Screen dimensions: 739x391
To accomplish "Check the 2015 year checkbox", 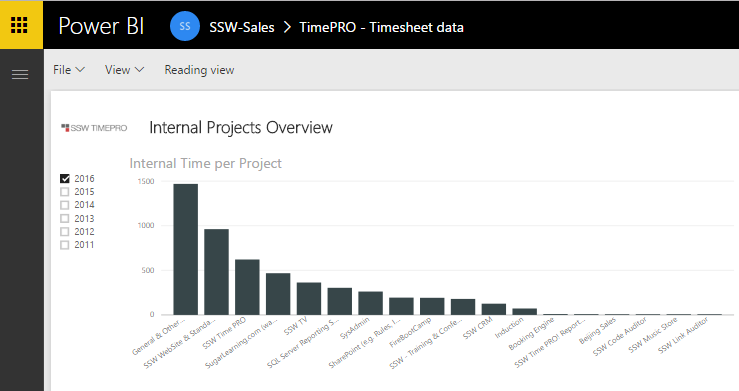I will (65, 192).
